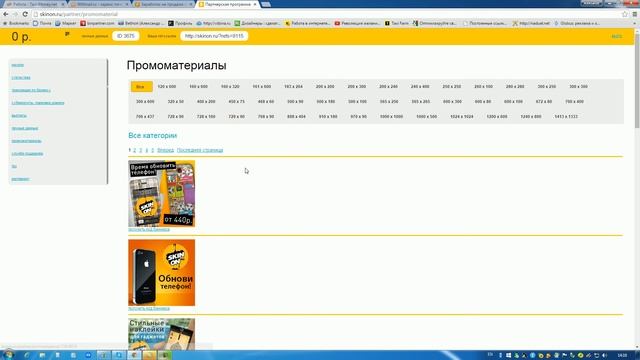Jump to Последняя страница
The image size is (640, 360).
click(x=200, y=150)
